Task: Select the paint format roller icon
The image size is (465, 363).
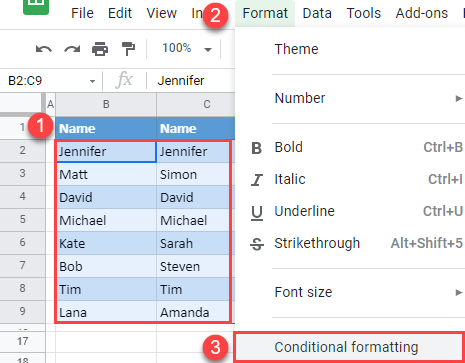Action: pos(128,49)
